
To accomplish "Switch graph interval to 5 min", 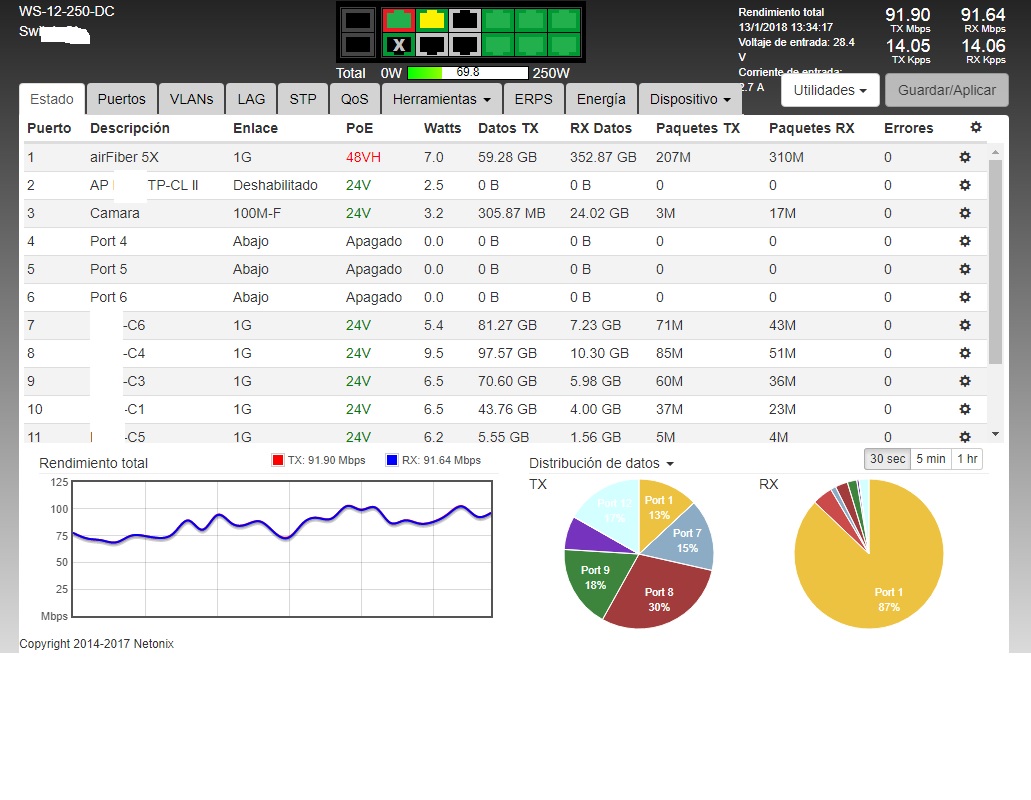I will pos(929,459).
